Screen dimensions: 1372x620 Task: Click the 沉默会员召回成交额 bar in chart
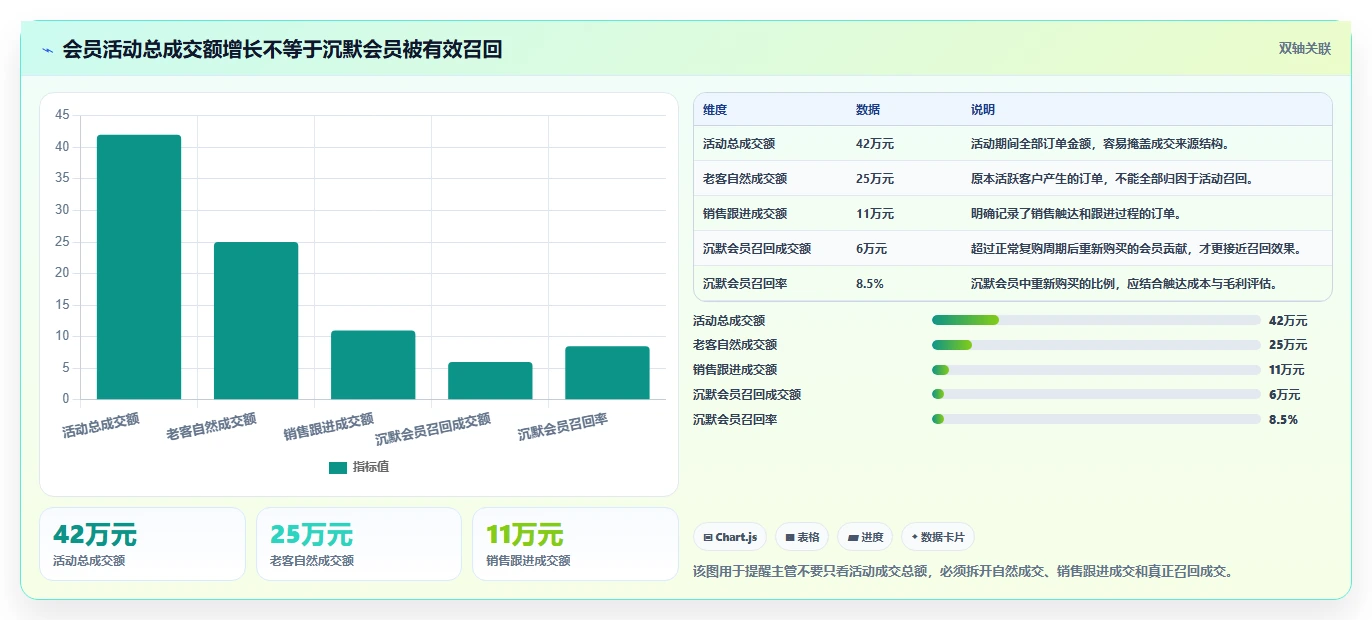pos(490,380)
